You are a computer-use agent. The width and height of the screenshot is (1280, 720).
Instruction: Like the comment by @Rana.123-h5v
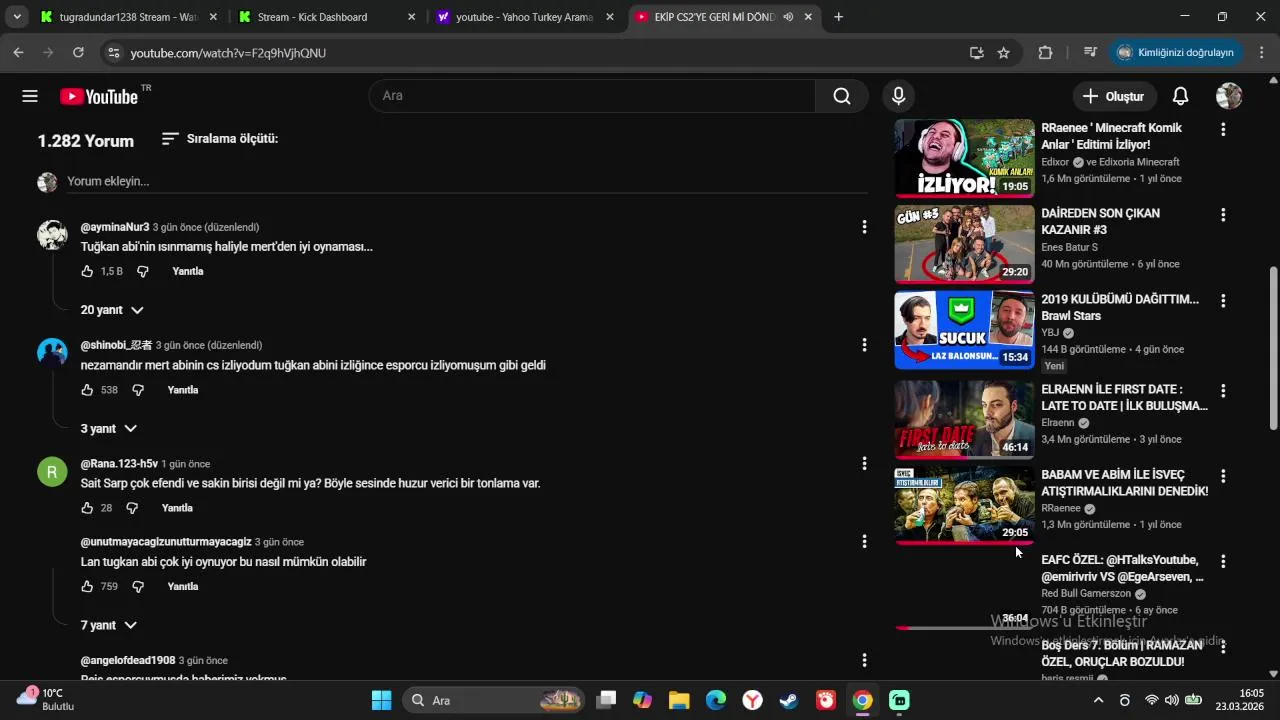click(87, 508)
